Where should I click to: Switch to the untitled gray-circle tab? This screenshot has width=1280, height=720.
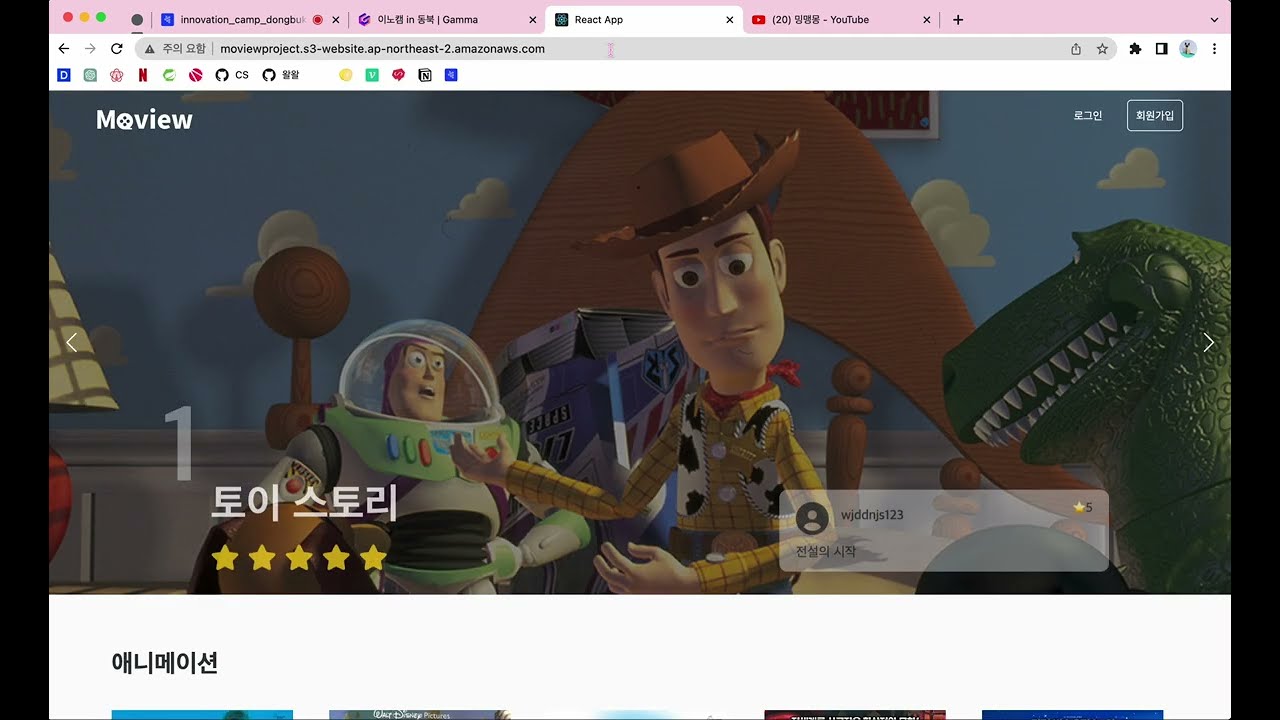[137, 20]
